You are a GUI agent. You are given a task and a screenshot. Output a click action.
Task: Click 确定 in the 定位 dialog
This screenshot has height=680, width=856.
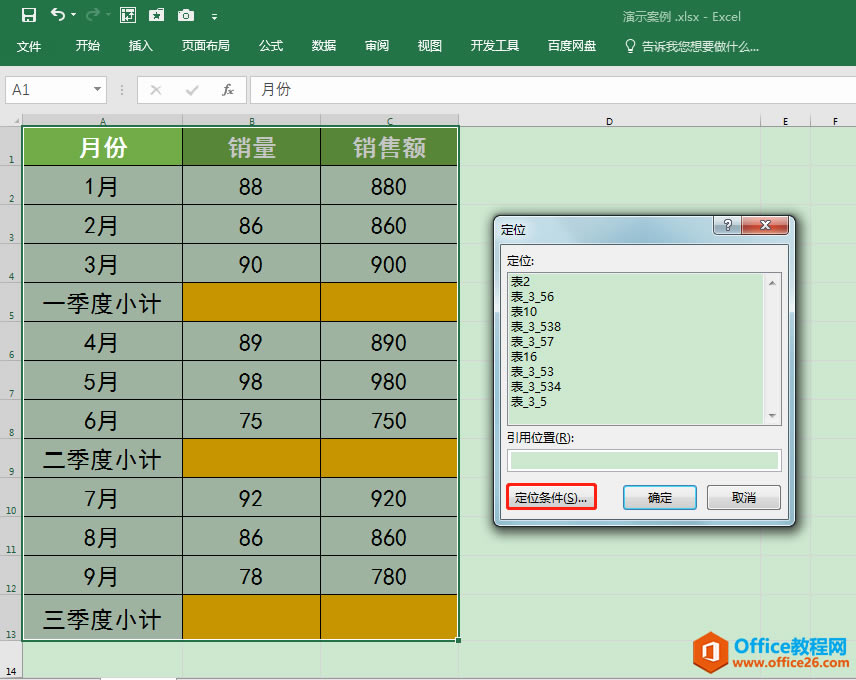[x=659, y=497]
